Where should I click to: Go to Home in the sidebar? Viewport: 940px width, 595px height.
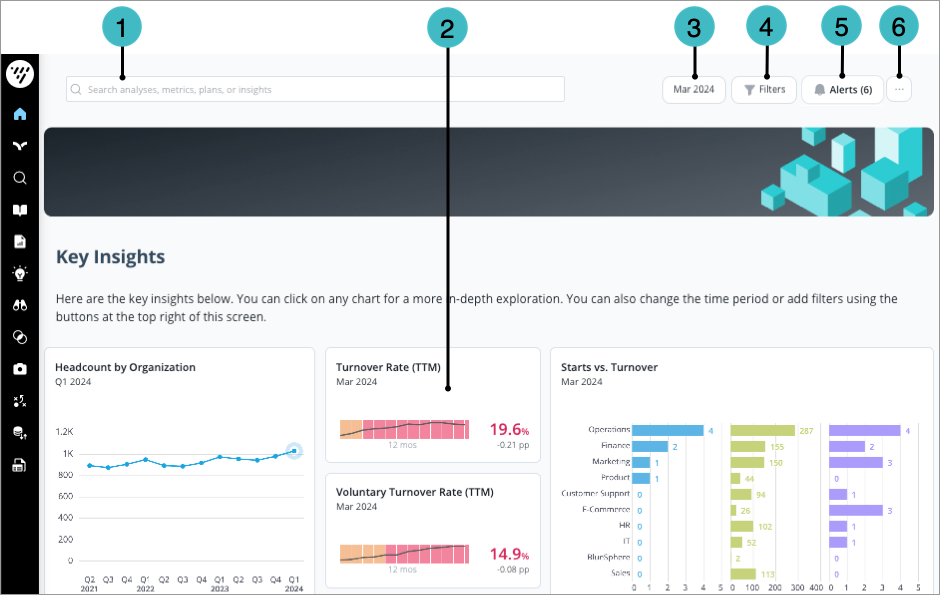19,114
